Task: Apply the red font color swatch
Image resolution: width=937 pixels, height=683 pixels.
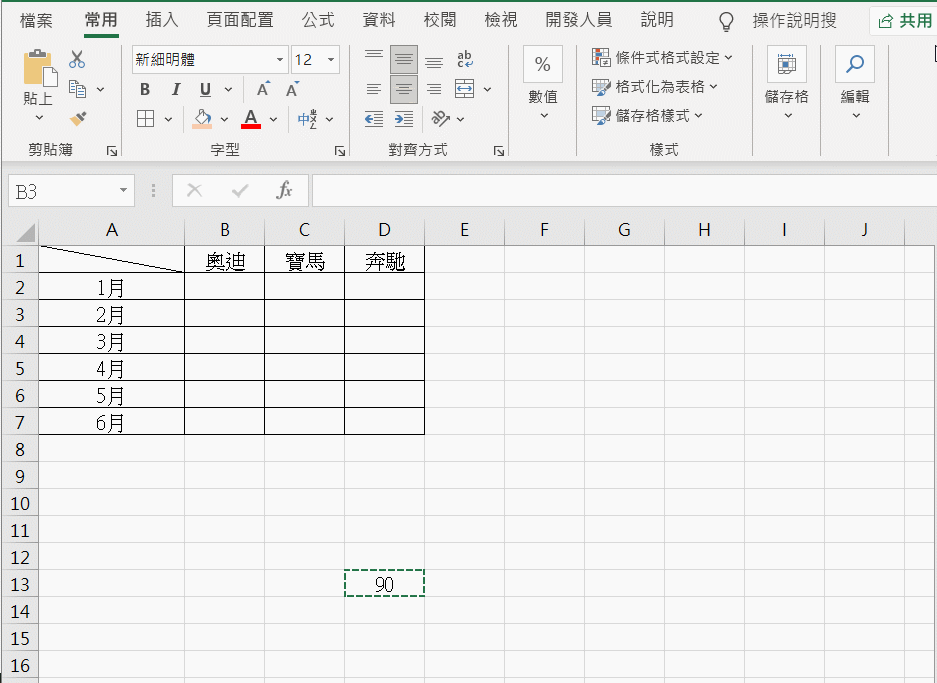Action: tap(251, 118)
